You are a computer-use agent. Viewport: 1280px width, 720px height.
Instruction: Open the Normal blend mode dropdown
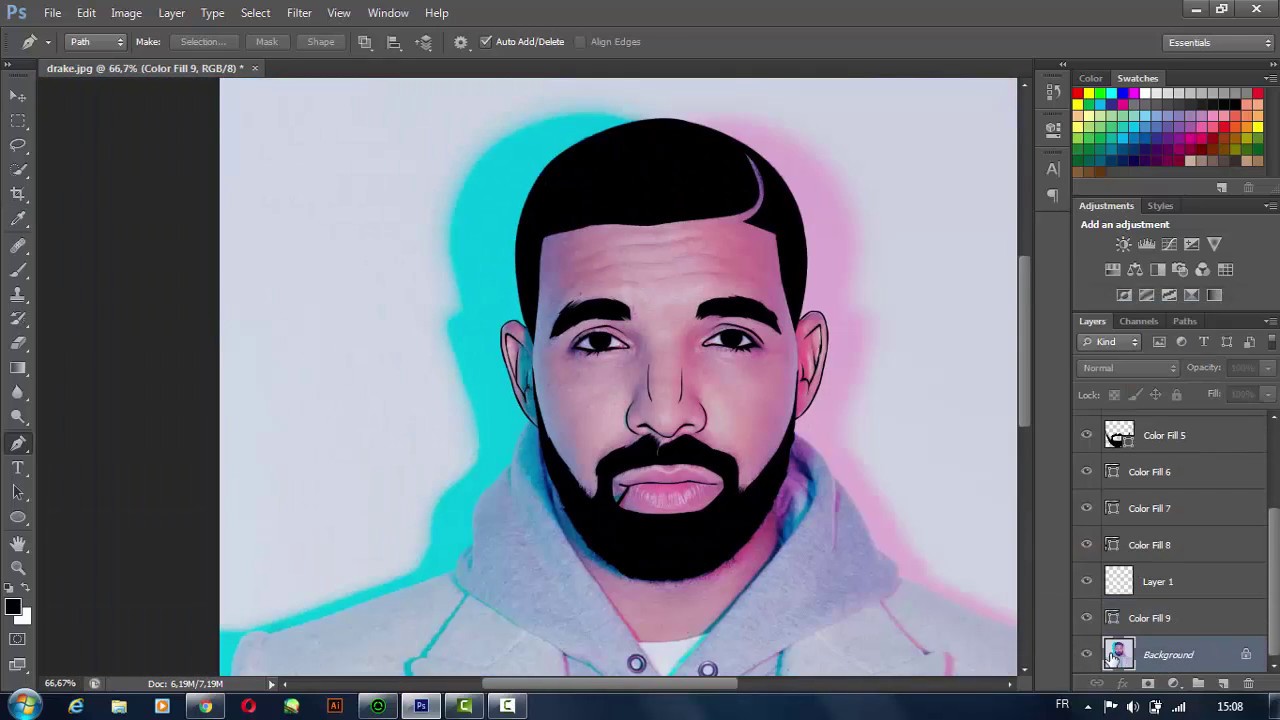click(x=1128, y=367)
